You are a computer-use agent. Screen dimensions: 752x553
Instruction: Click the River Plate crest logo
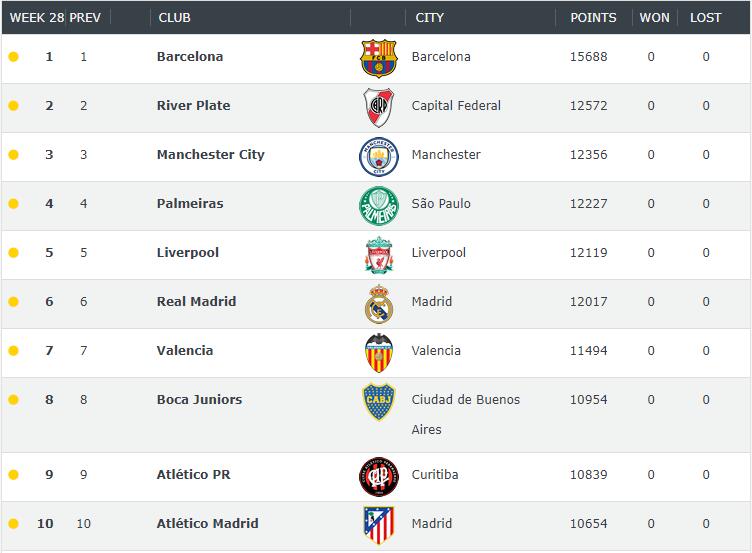[378, 107]
